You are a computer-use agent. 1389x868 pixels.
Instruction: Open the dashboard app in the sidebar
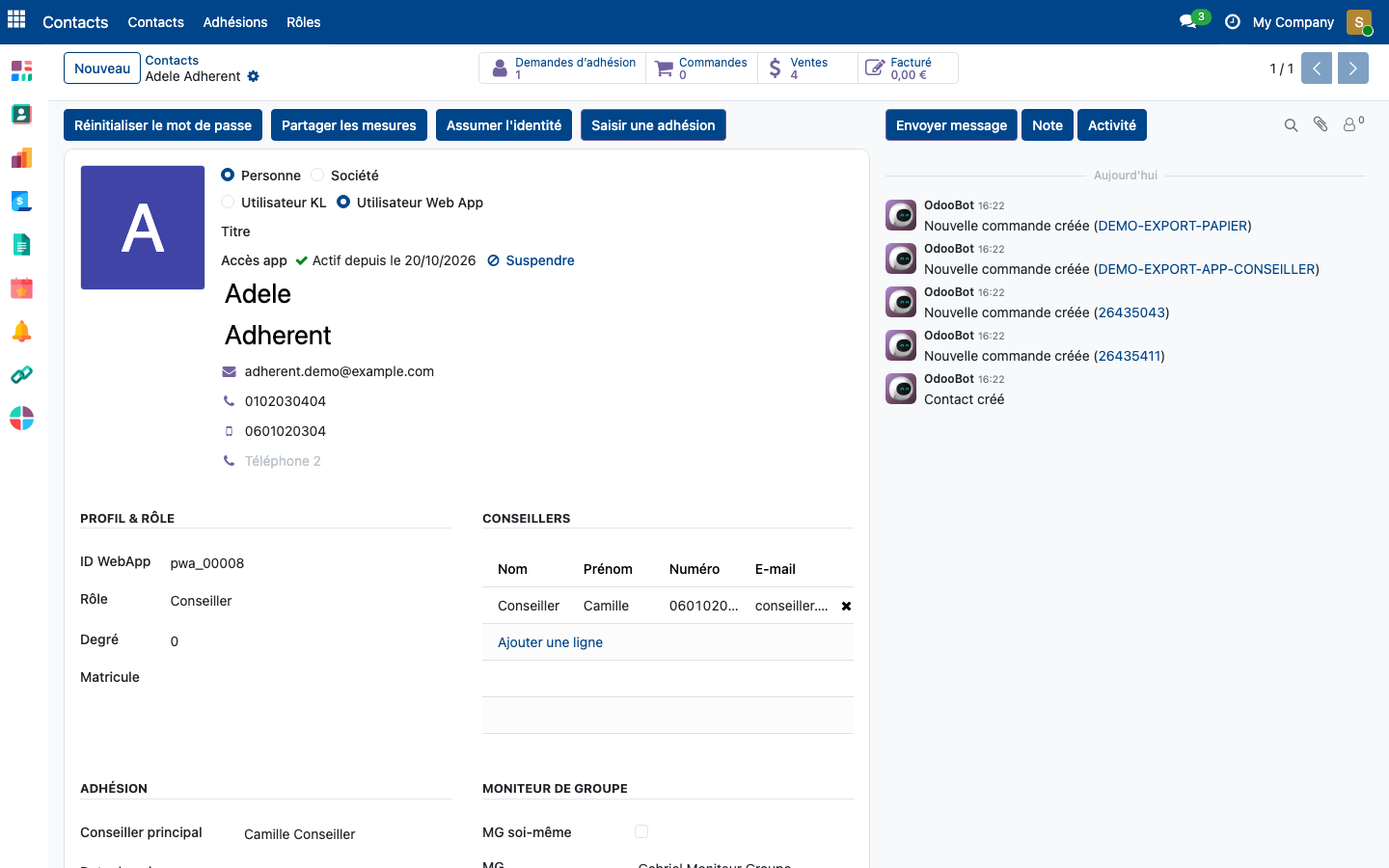(x=21, y=70)
